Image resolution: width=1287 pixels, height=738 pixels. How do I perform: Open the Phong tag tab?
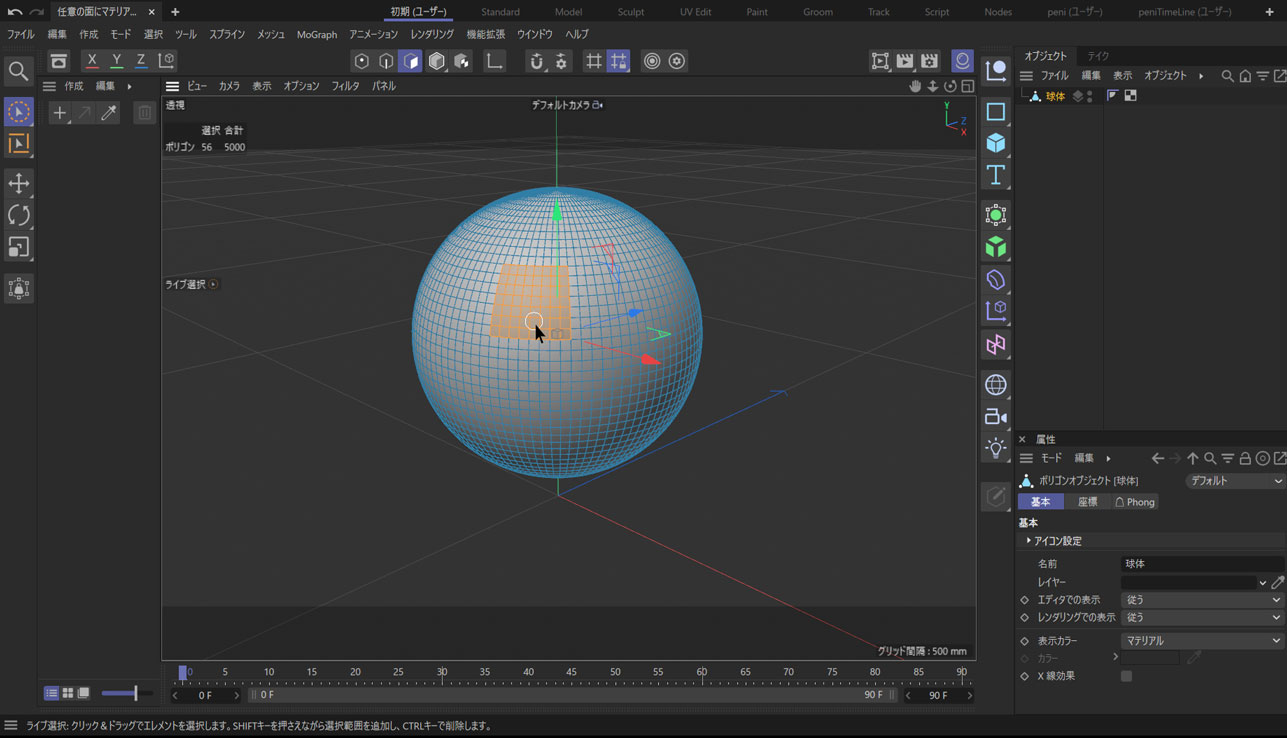(1135, 502)
